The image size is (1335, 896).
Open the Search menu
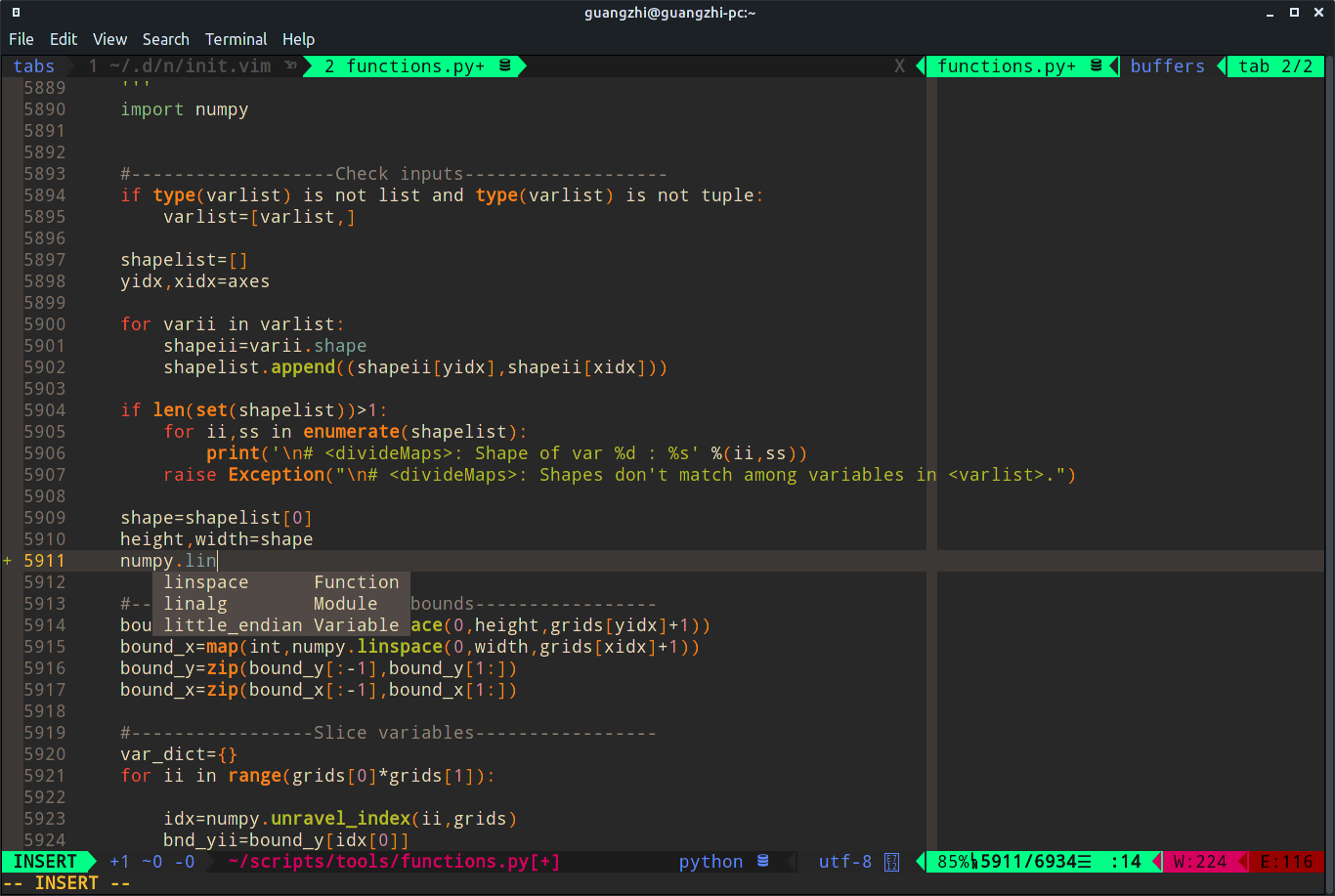pyautogui.click(x=165, y=39)
